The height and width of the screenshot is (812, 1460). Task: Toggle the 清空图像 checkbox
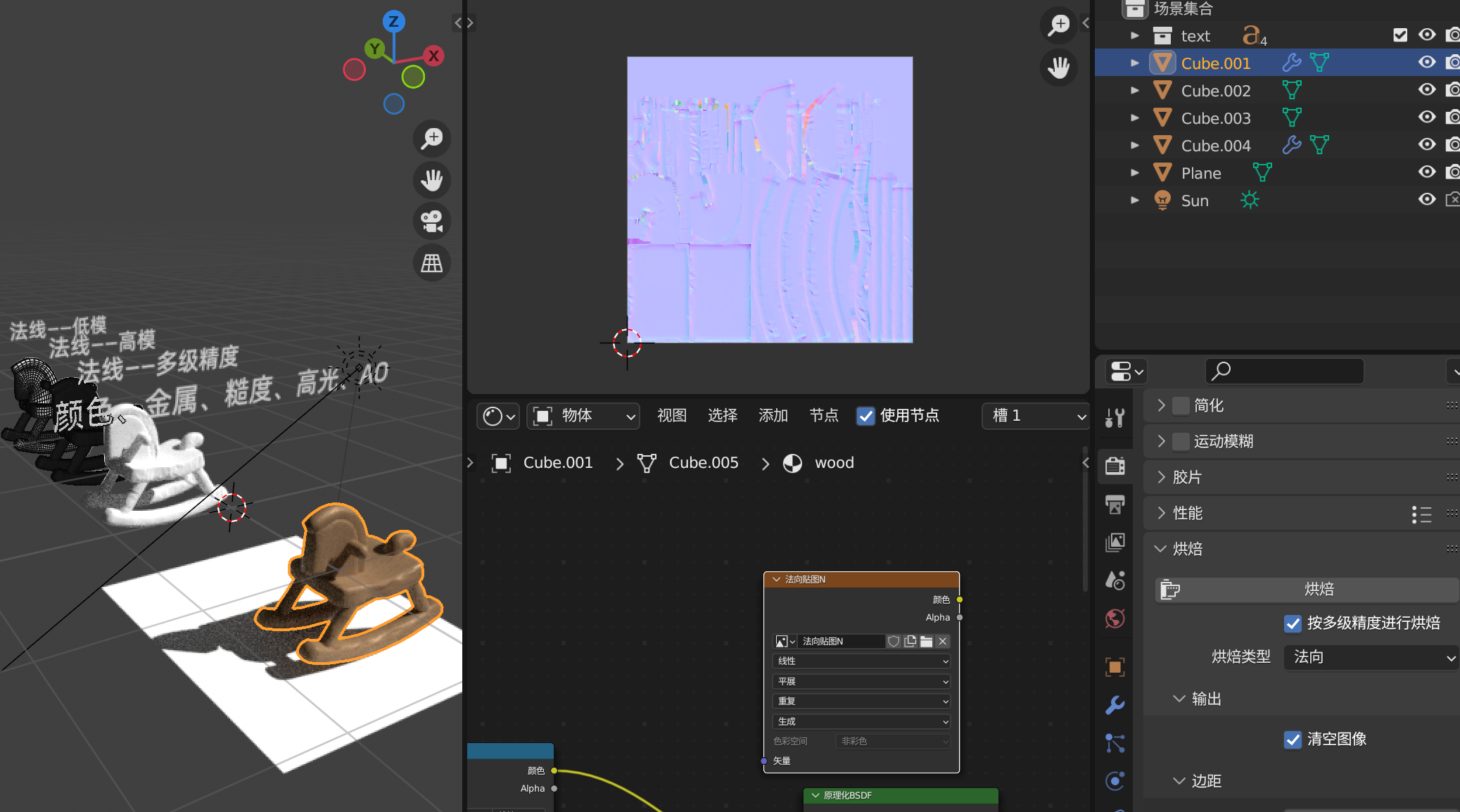(x=1293, y=740)
